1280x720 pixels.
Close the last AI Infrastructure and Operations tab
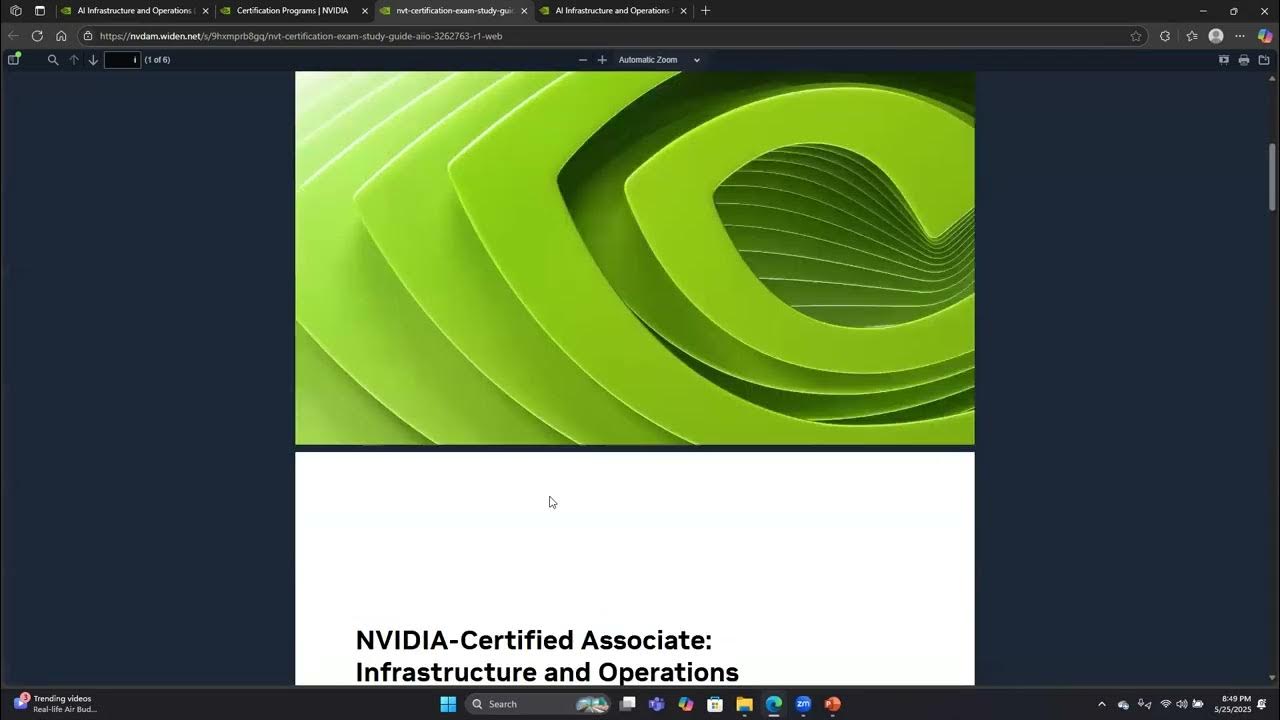point(684,11)
